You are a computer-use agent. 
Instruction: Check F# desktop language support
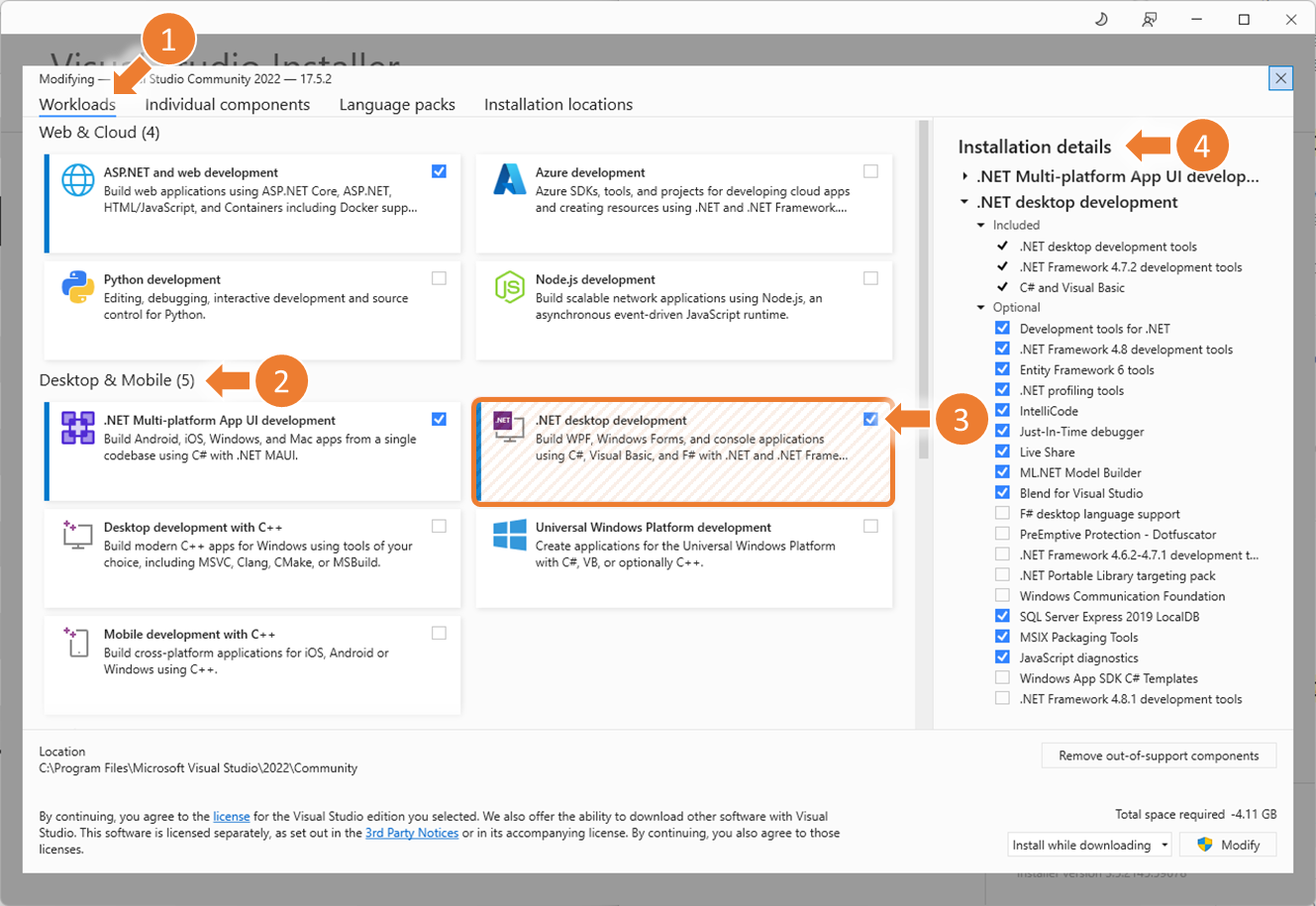pos(1002,513)
